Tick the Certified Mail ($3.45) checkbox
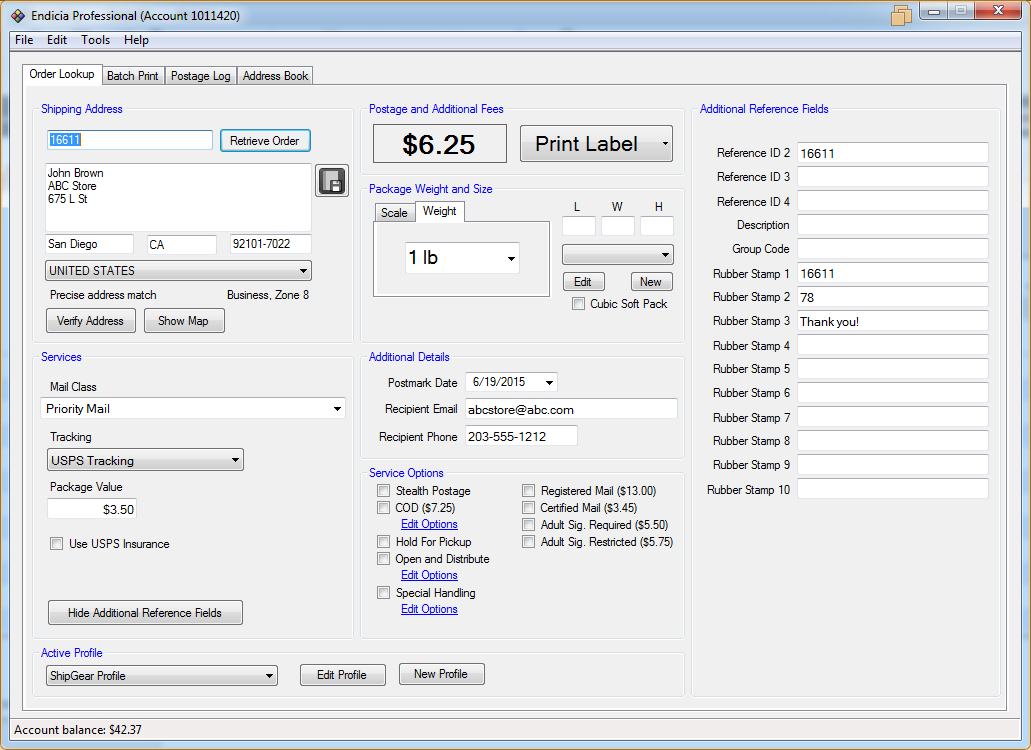The height and width of the screenshot is (750, 1031). (x=528, y=507)
